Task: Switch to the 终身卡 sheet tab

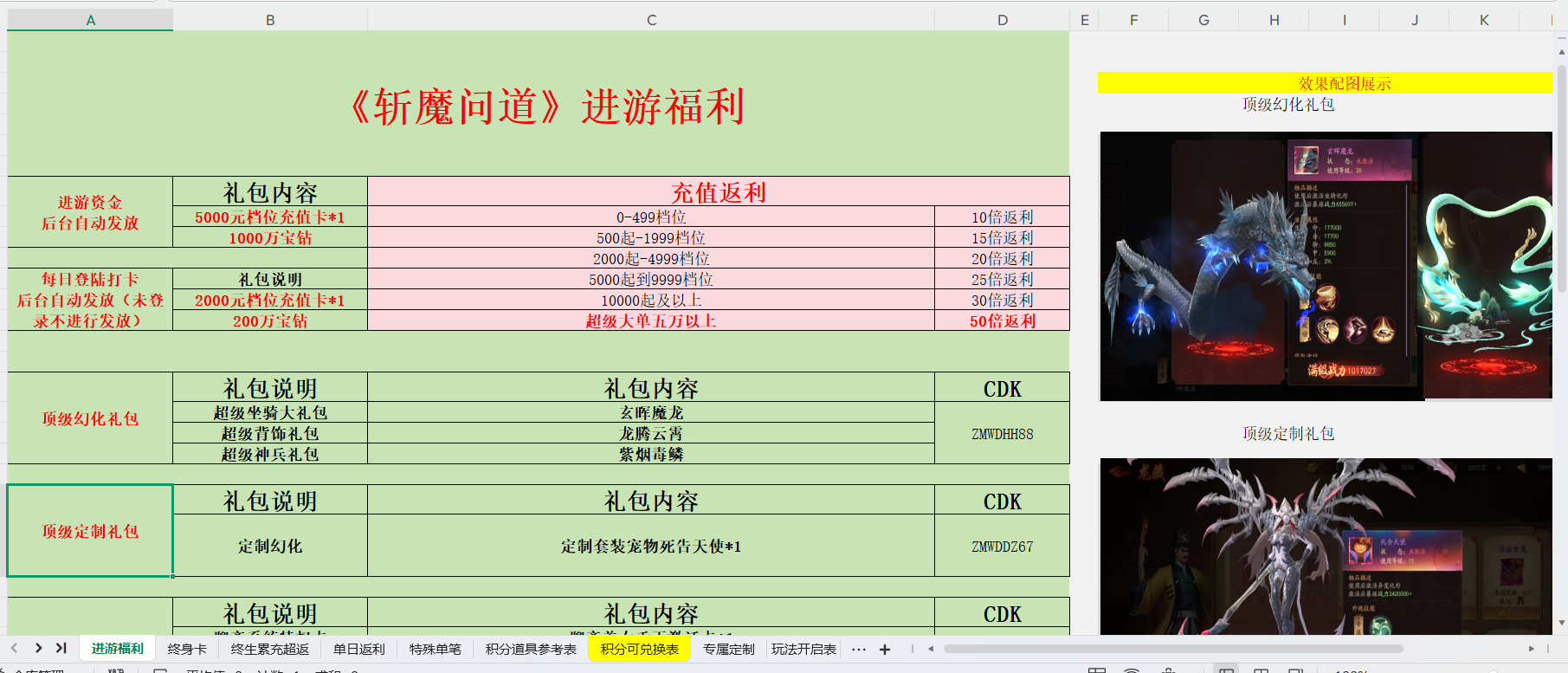Action: coord(187,649)
